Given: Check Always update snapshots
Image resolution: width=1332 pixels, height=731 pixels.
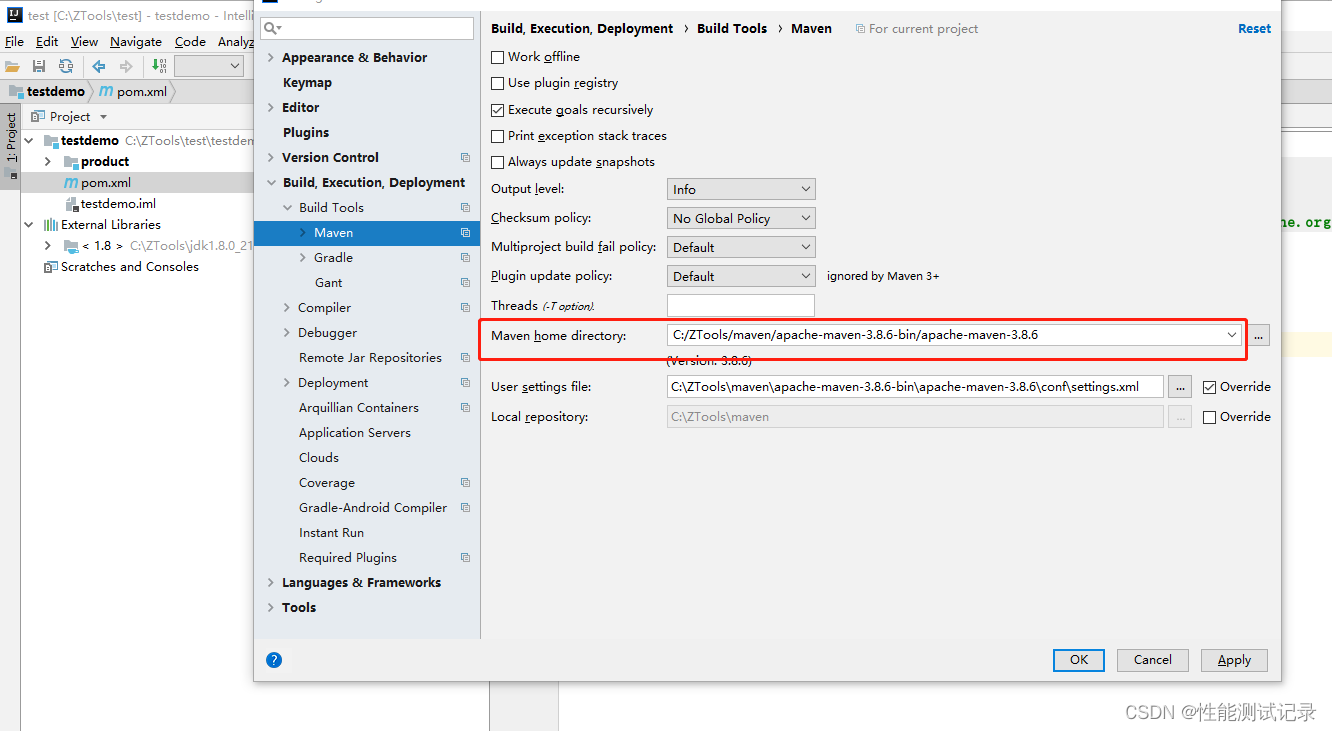Looking at the screenshot, I should point(498,162).
